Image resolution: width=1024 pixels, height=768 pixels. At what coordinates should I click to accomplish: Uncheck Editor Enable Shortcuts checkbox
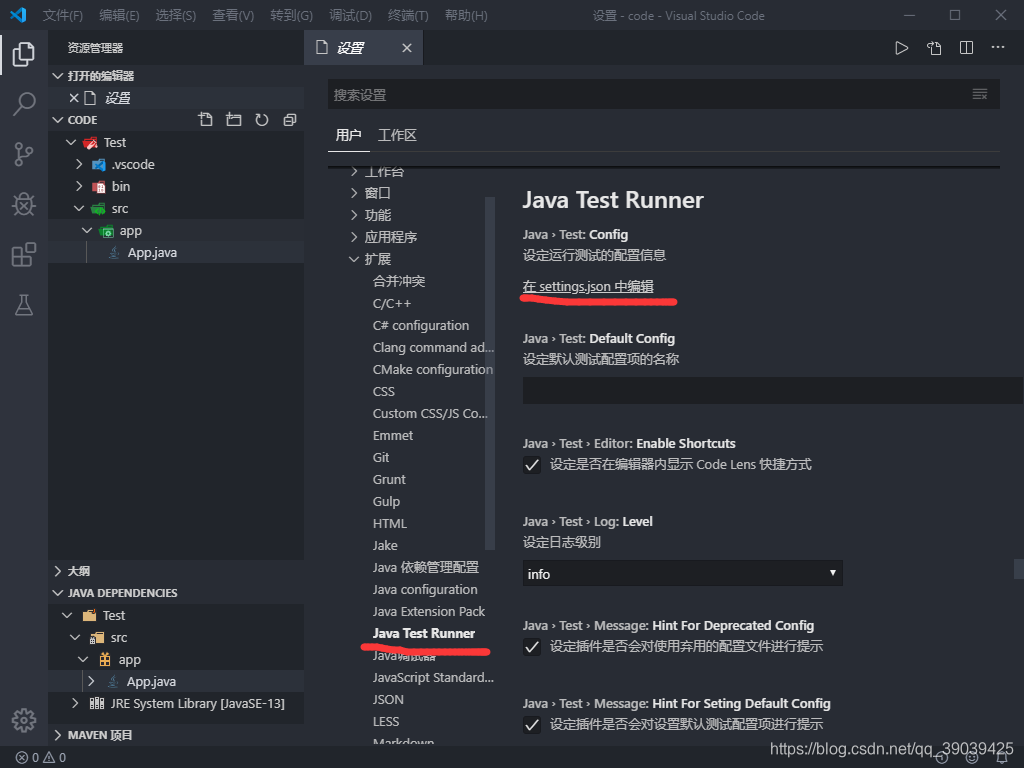pos(532,465)
